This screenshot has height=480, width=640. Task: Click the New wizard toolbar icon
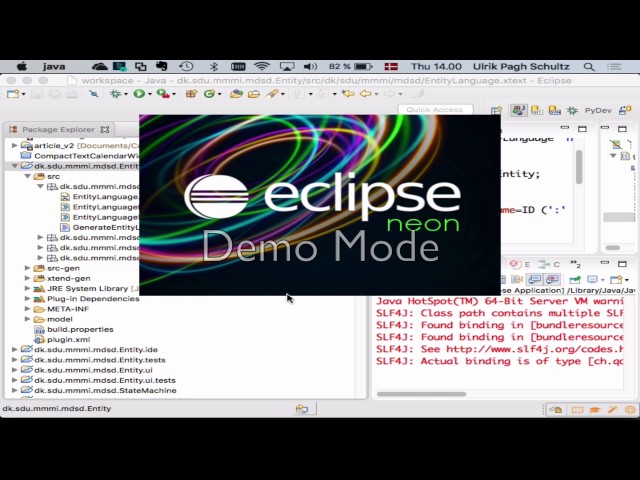click(13, 94)
